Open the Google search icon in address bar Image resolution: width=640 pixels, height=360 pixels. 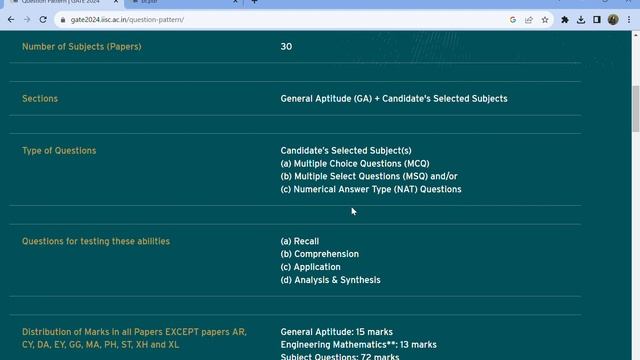point(513,20)
